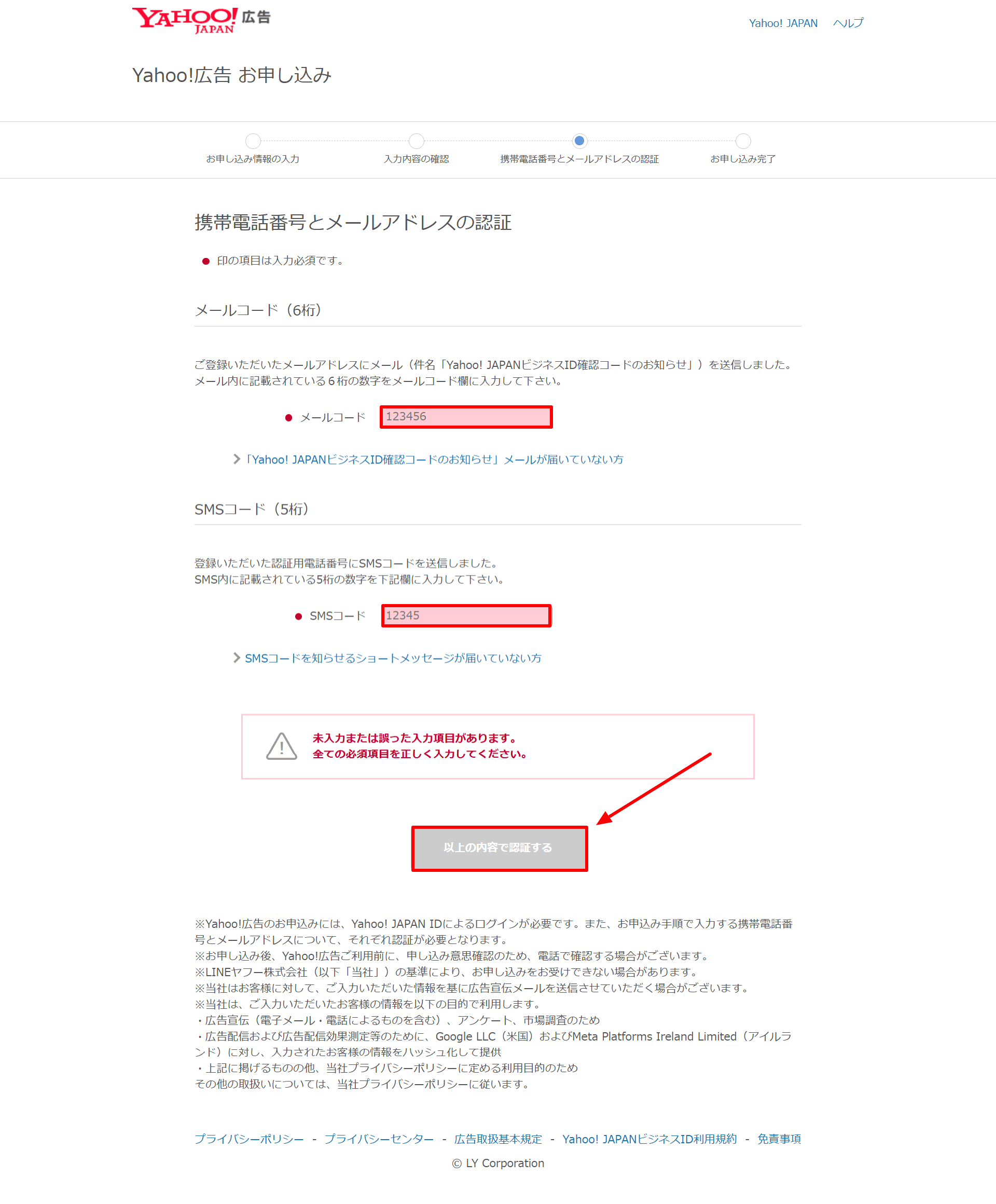Click the メールコード field label
This screenshot has height=1204, width=996.
(x=333, y=417)
